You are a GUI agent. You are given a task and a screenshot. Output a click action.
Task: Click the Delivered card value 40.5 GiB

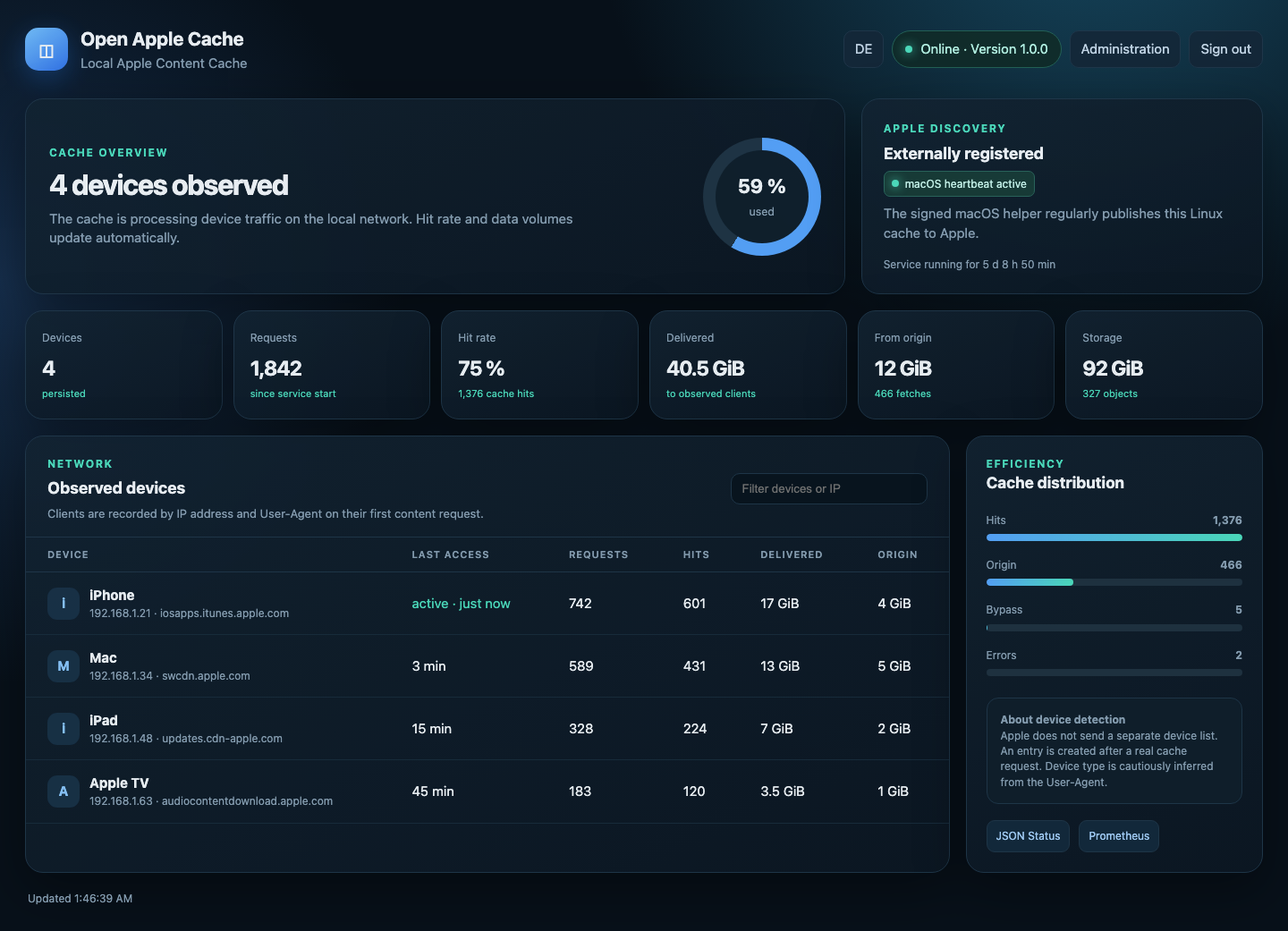tap(706, 368)
